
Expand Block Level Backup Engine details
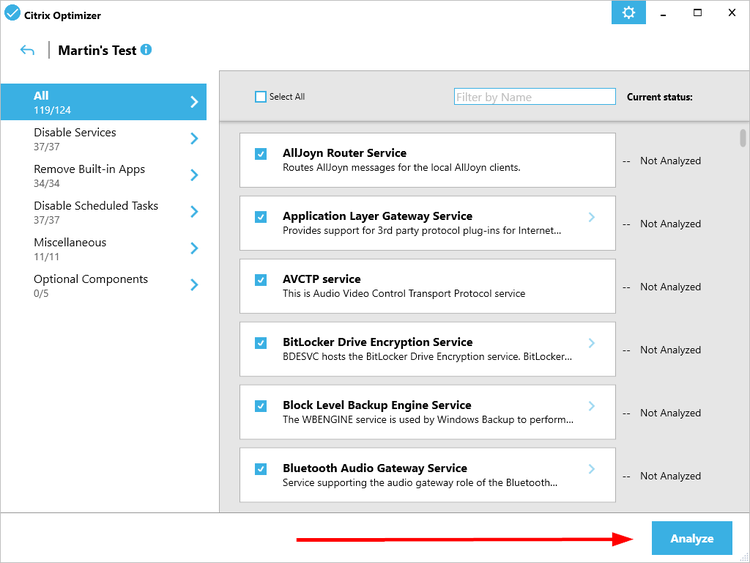pyautogui.click(x=592, y=406)
